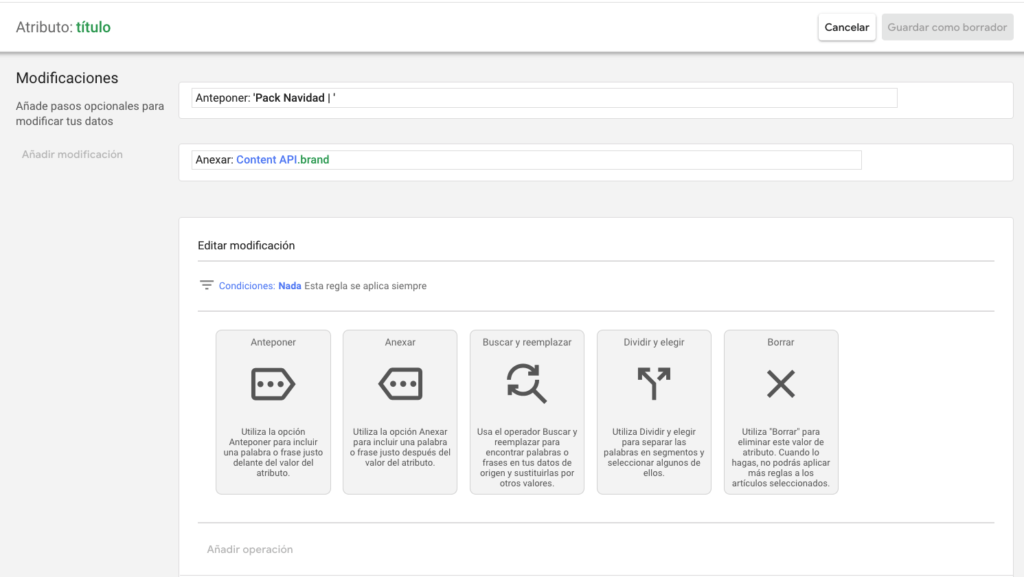1024x577 pixels.
Task: Click the Buscar y reemplazar icon
Action: [526, 383]
